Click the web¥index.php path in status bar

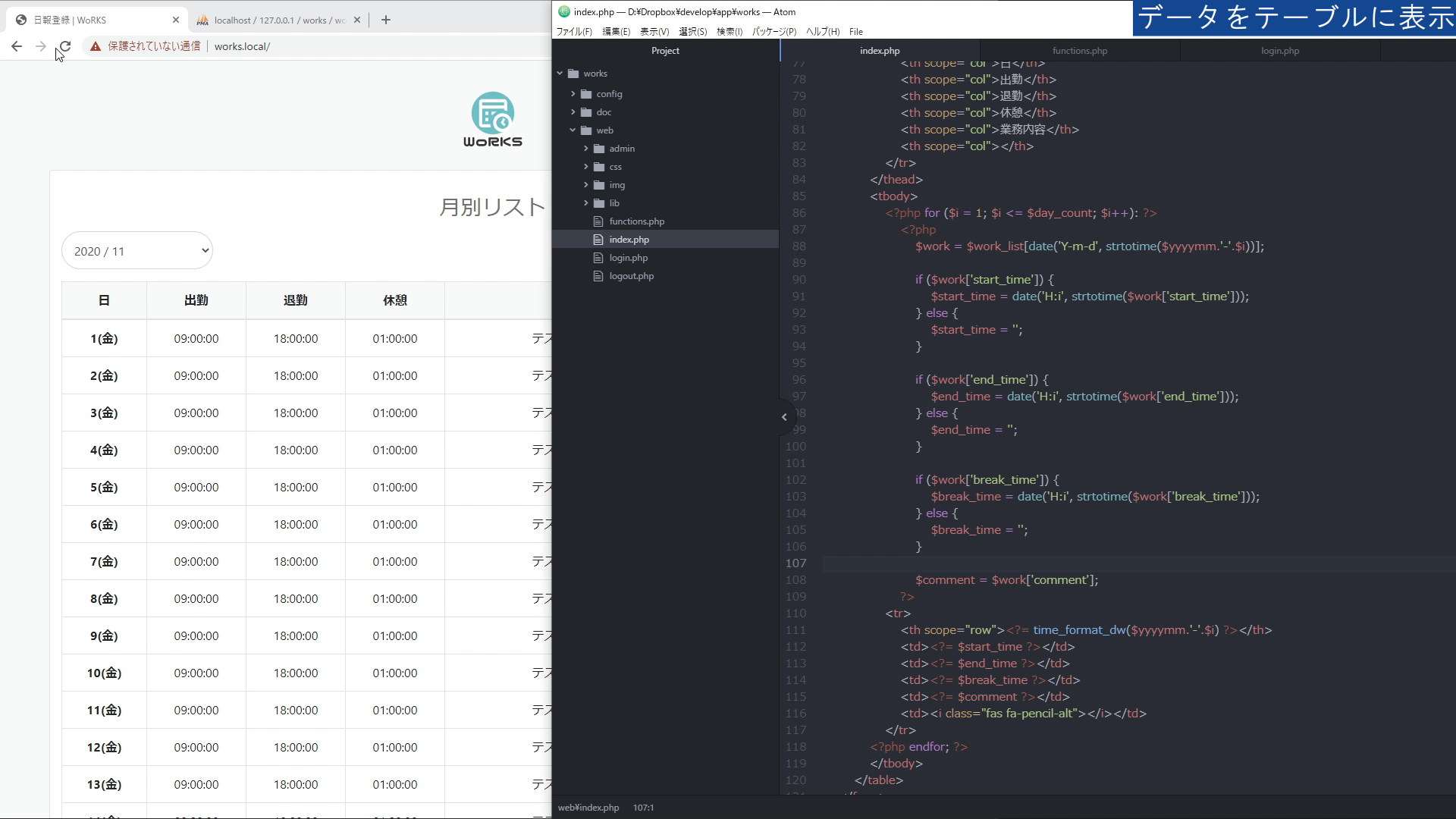(588, 808)
